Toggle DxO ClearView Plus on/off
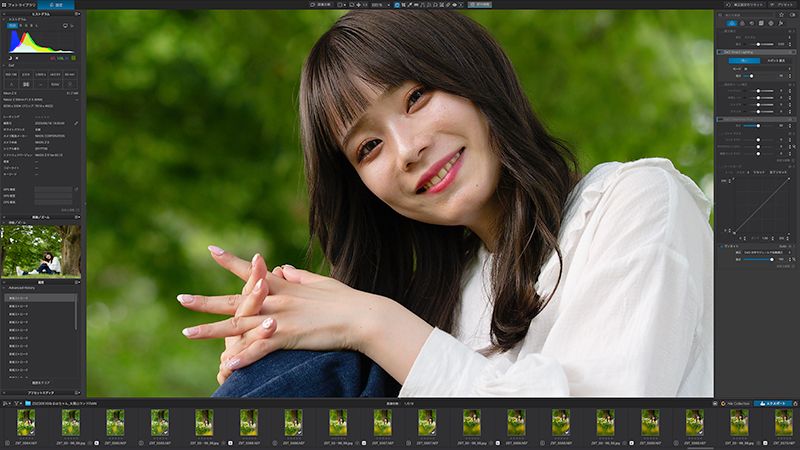800x450 pixels. [x=721, y=119]
